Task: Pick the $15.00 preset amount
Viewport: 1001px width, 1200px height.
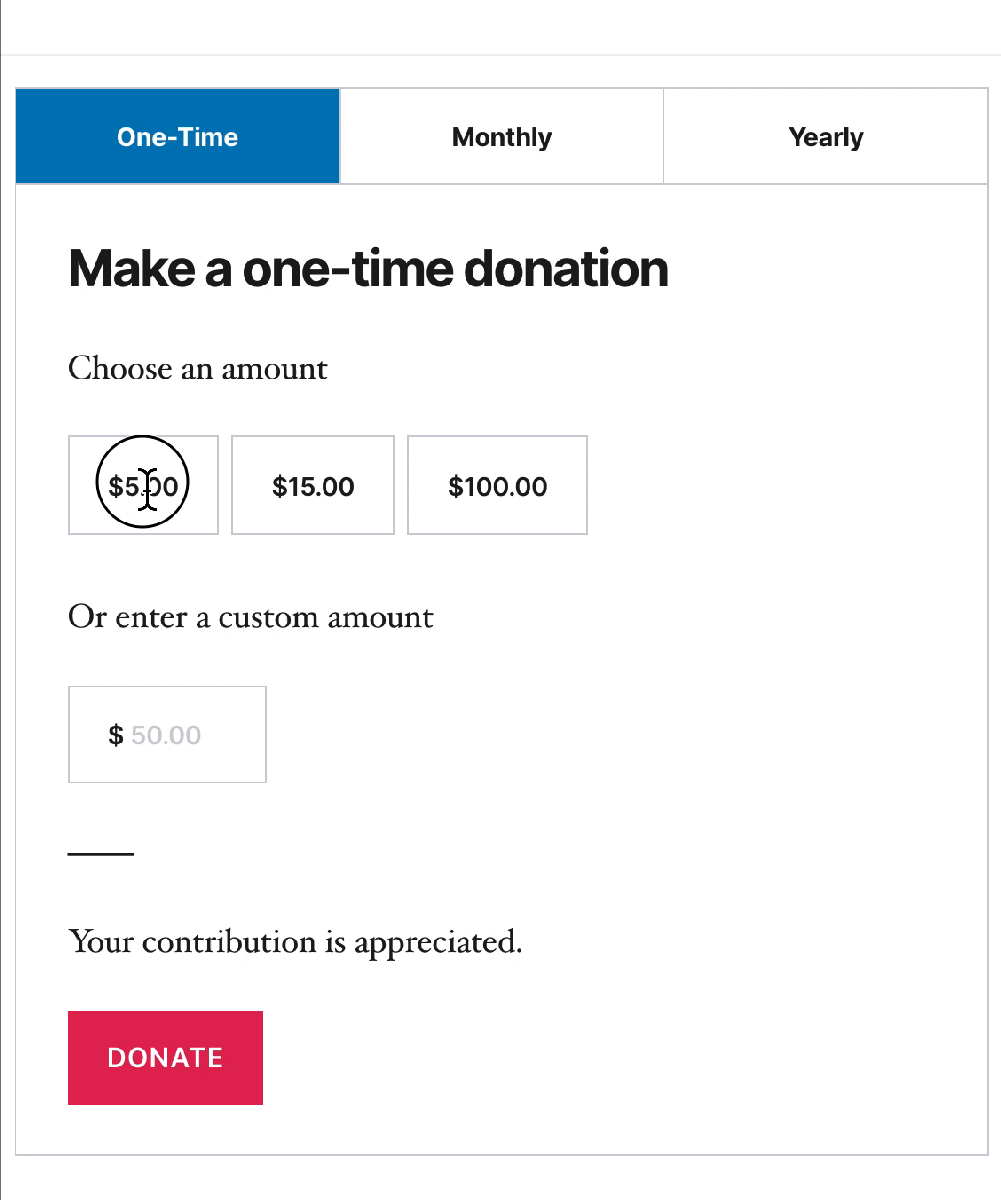Action: [313, 486]
